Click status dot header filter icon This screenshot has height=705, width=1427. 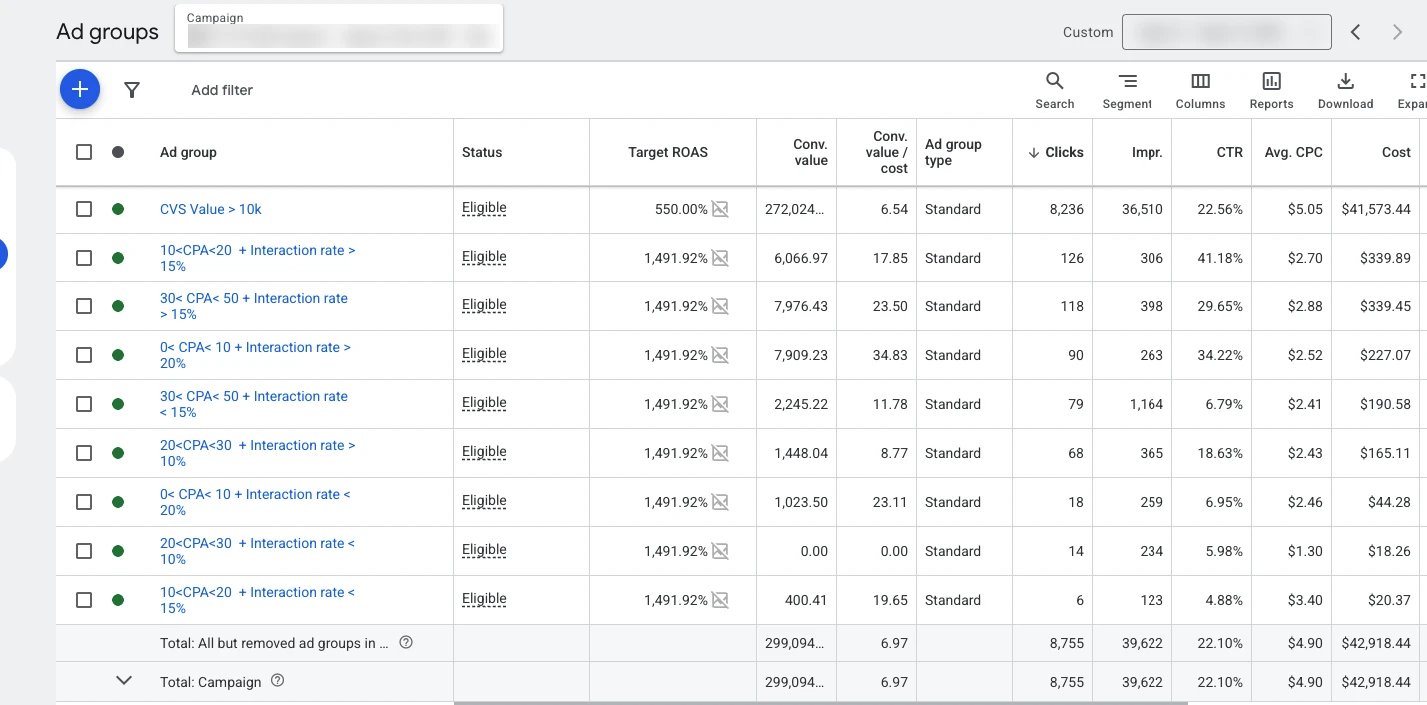118,152
